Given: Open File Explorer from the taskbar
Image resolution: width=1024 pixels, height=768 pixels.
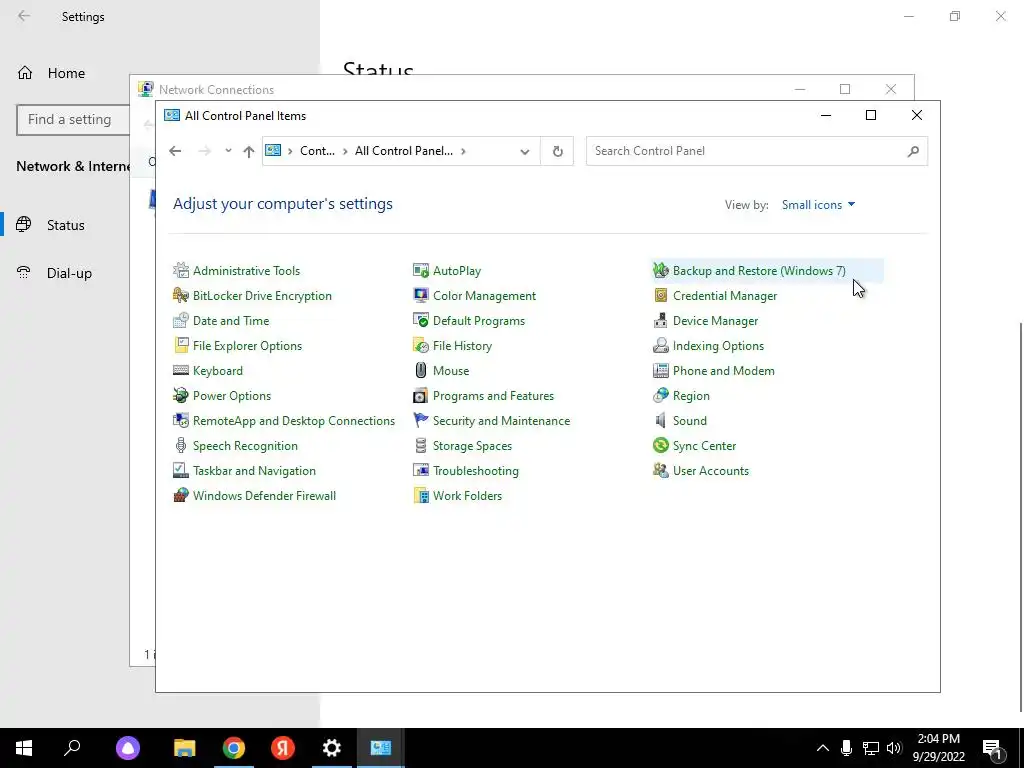Looking at the screenshot, I should point(185,748).
